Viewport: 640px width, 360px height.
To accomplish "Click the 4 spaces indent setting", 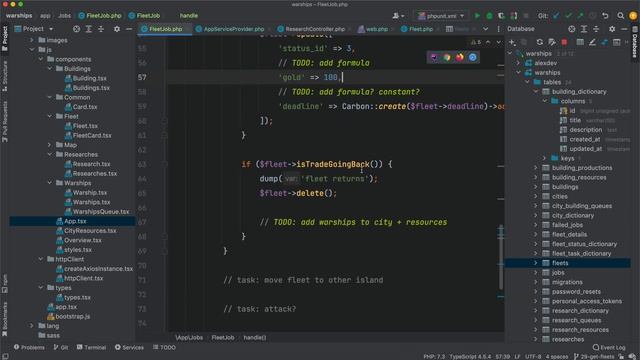I will point(557,357).
